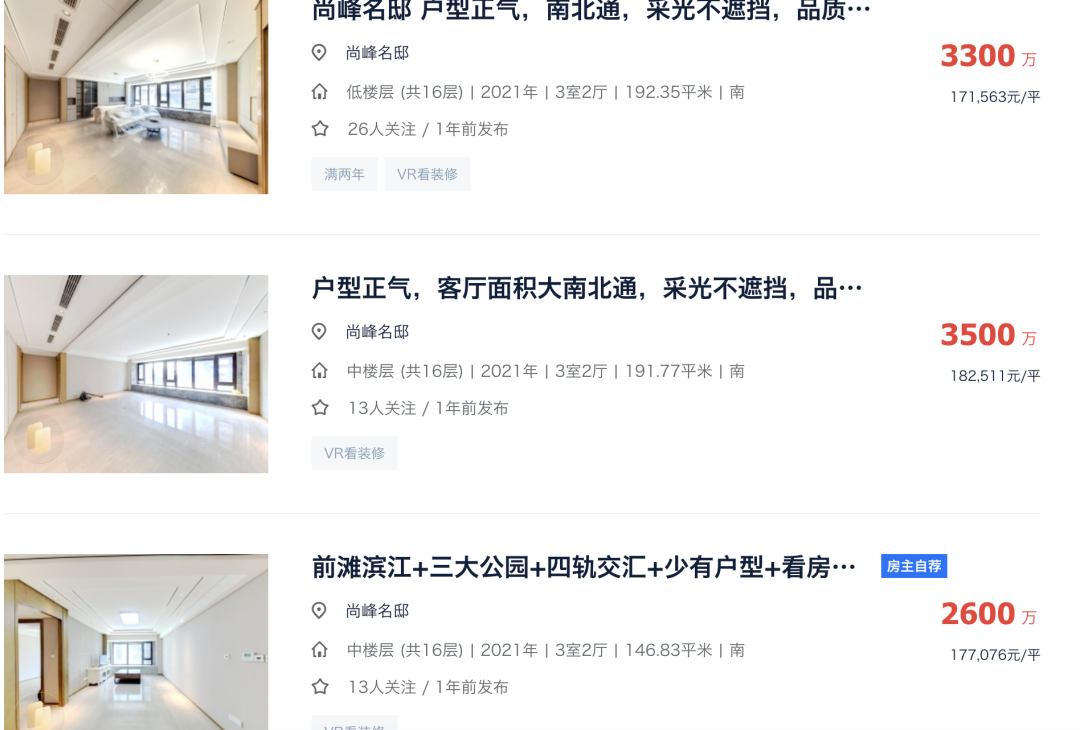Click the house icon beside 192.35平米 details

click(320, 92)
